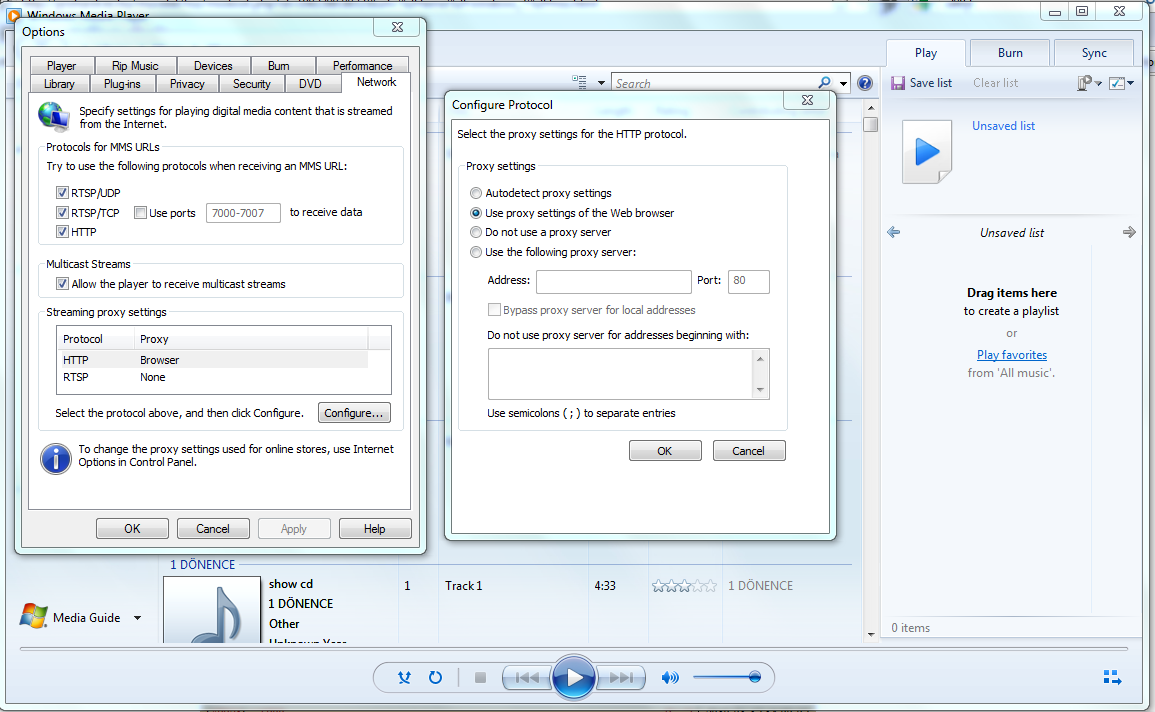
Task: Click the shuffle icon in playback bar
Action: [x=404, y=677]
